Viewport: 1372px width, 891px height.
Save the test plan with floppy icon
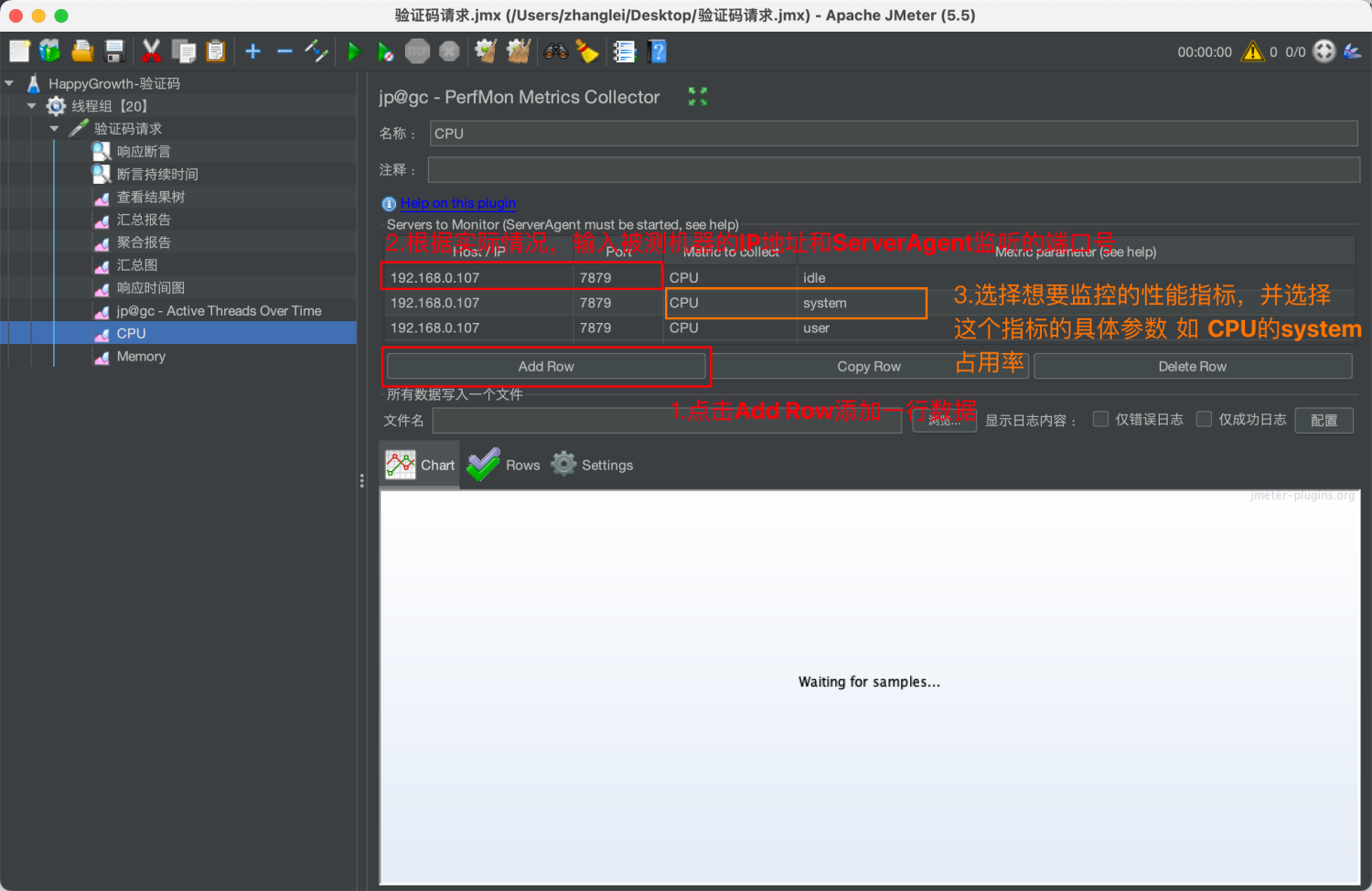[114, 51]
